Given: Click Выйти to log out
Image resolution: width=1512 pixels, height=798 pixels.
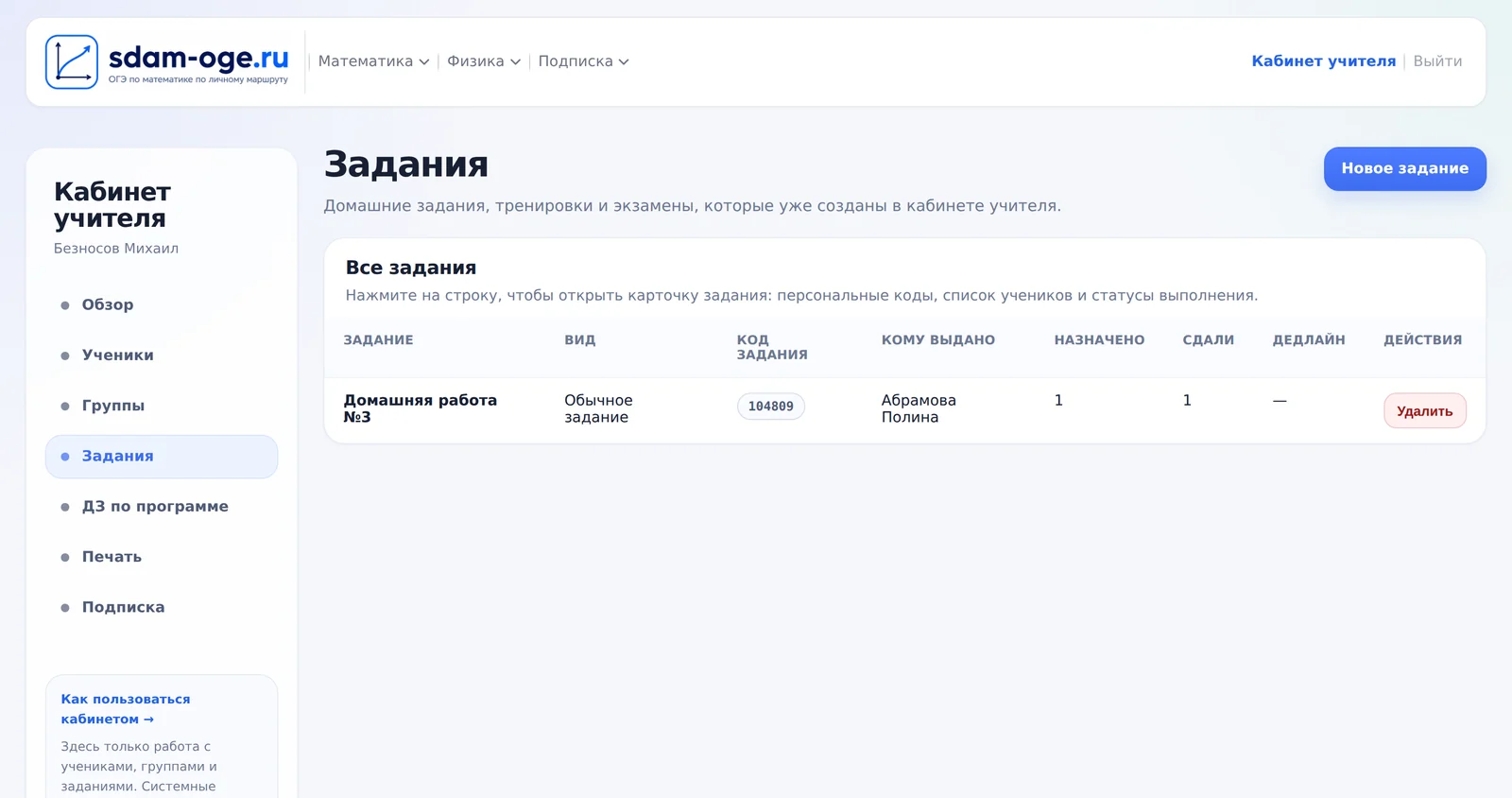Looking at the screenshot, I should click(x=1437, y=61).
